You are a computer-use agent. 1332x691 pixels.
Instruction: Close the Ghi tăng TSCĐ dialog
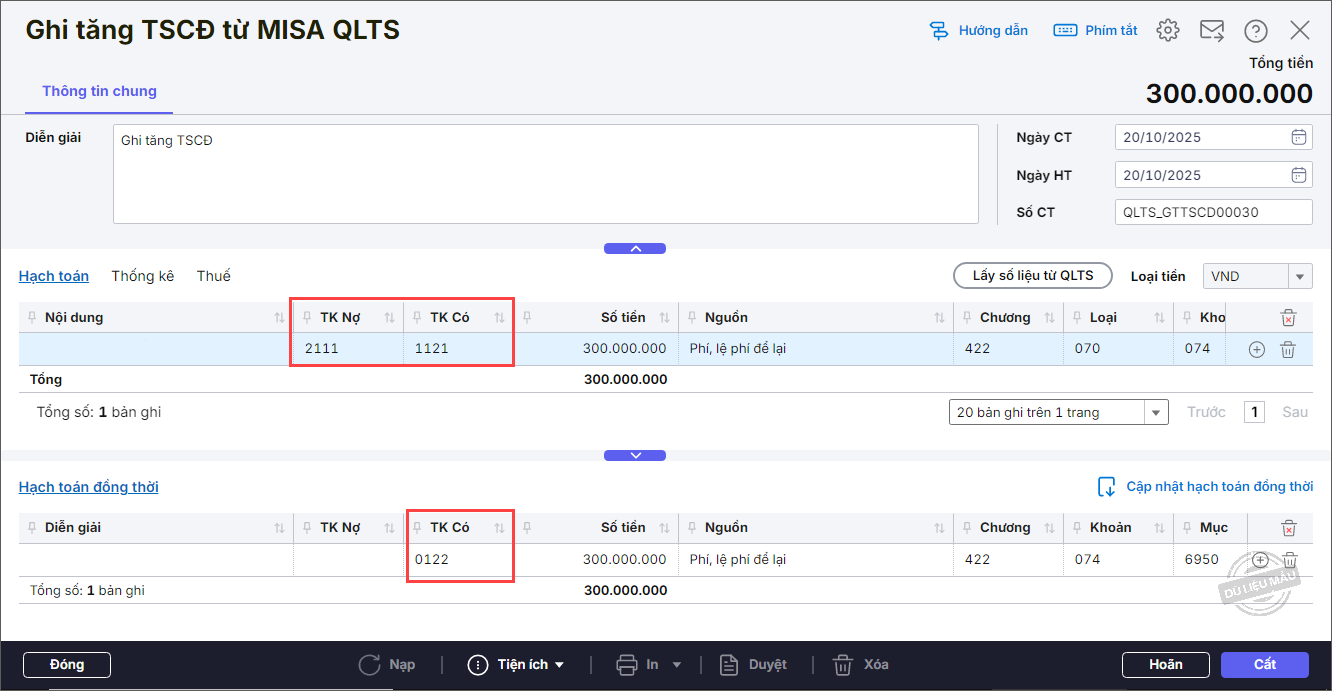[1299, 30]
